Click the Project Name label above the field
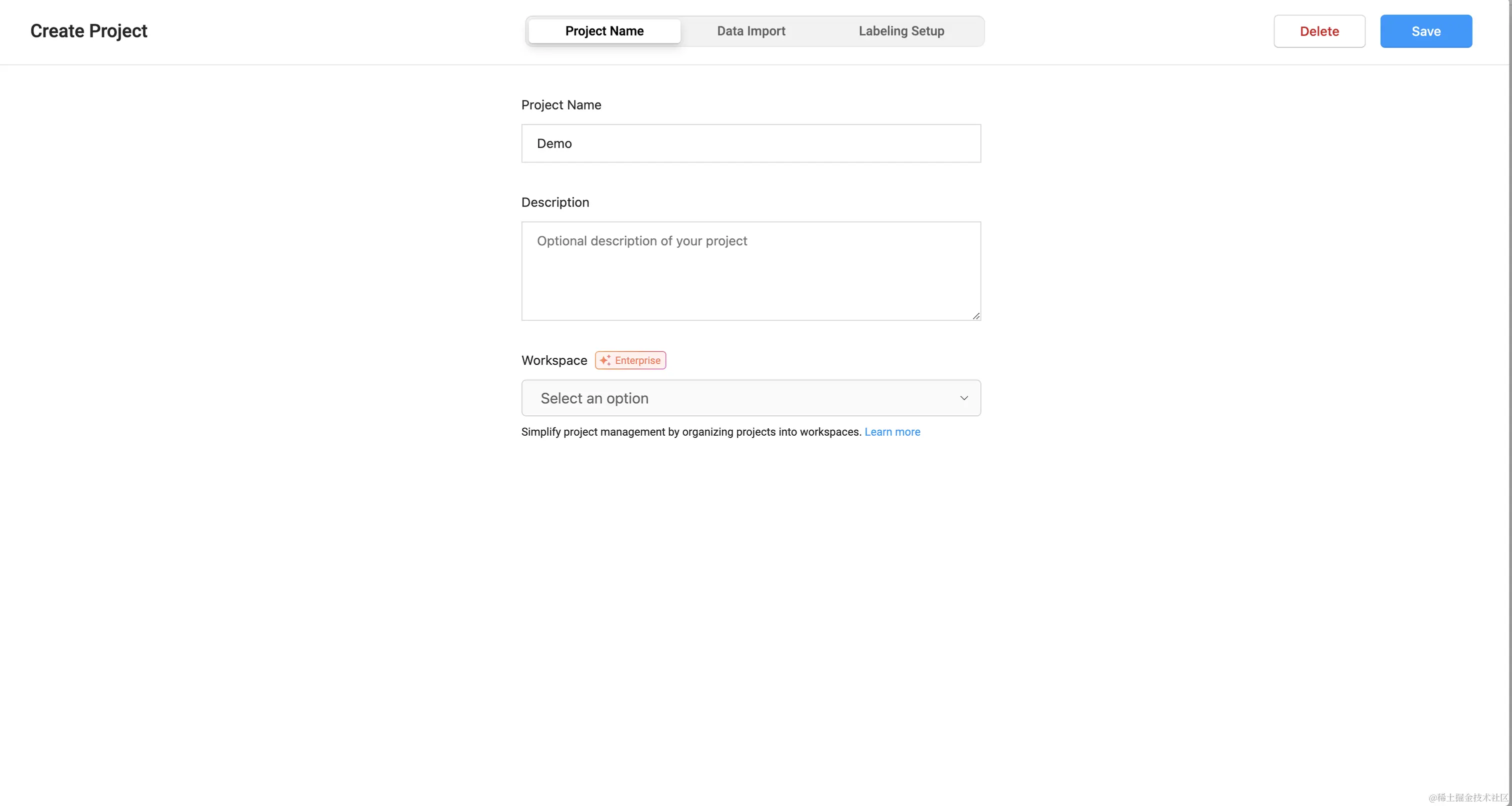This screenshot has height=806, width=1512. click(560, 105)
